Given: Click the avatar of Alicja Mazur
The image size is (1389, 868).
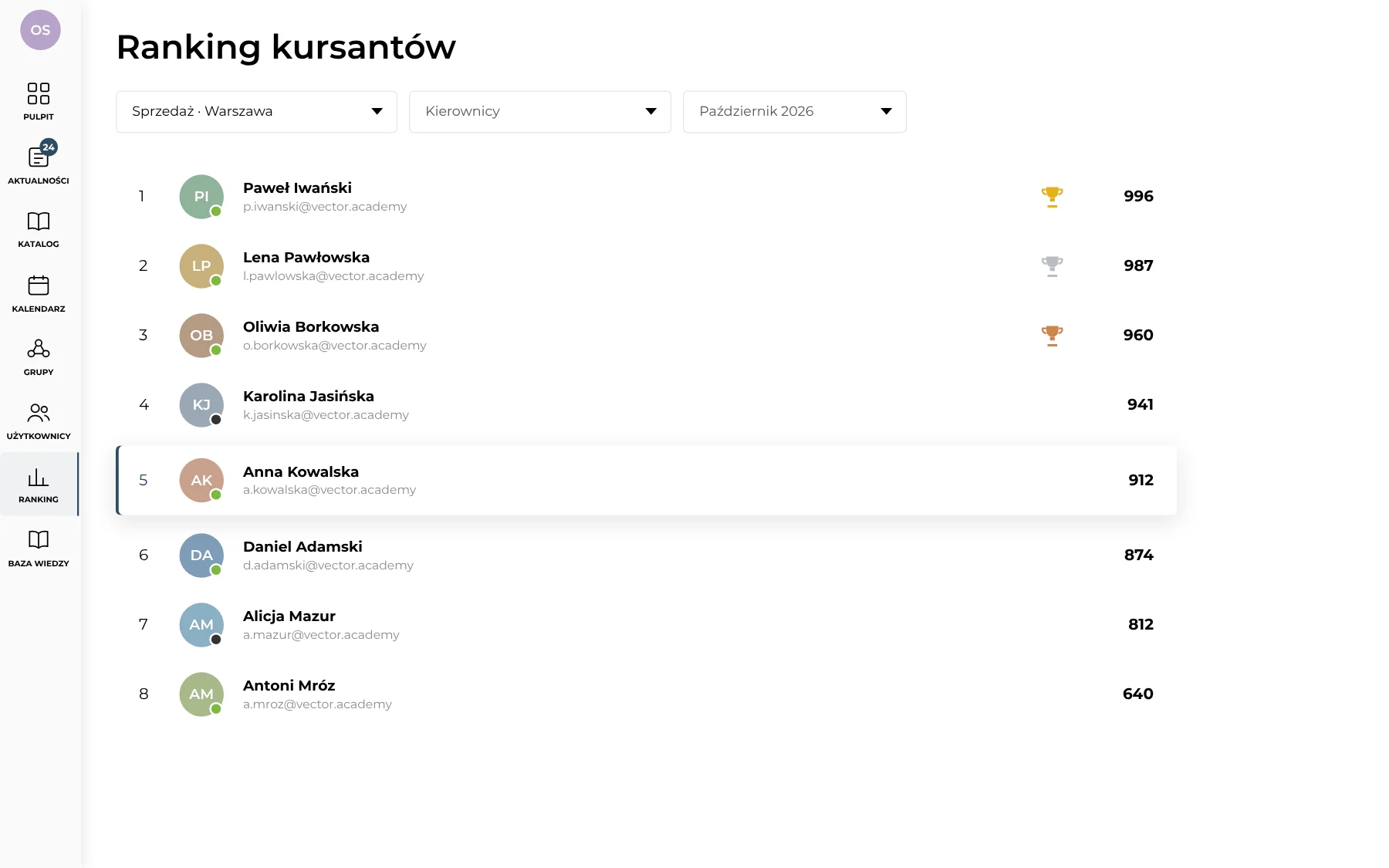Looking at the screenshot, I should click(x=201, y=625).
